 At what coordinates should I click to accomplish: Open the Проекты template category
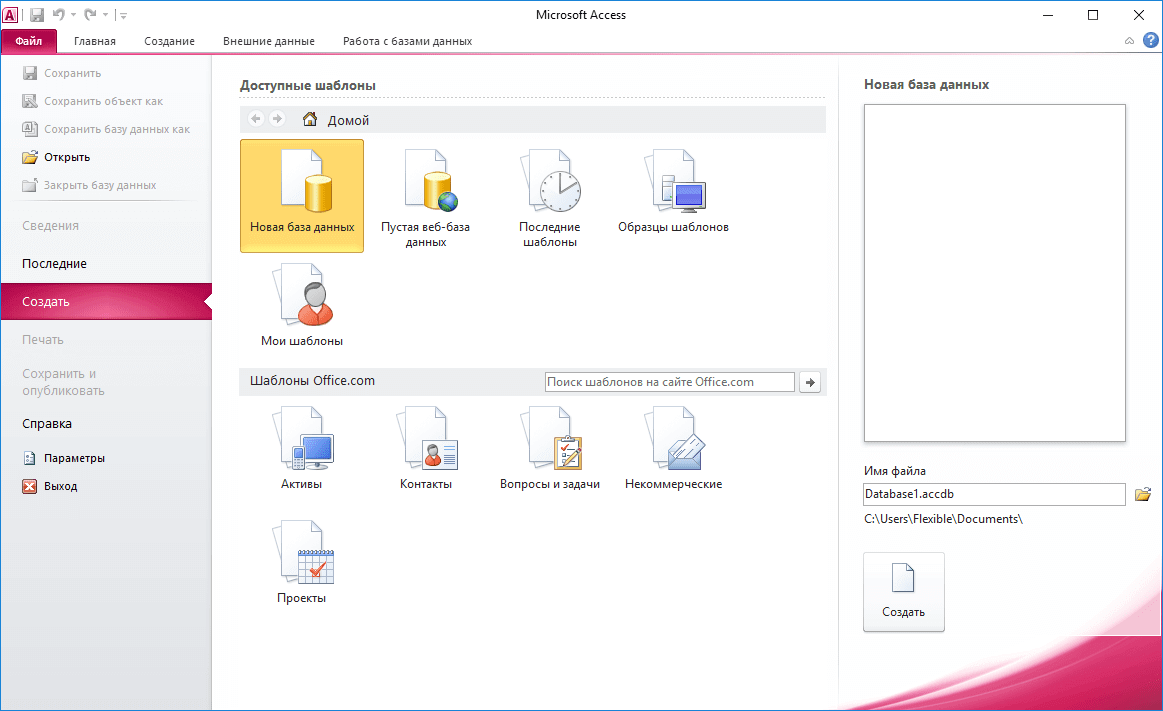302,562
